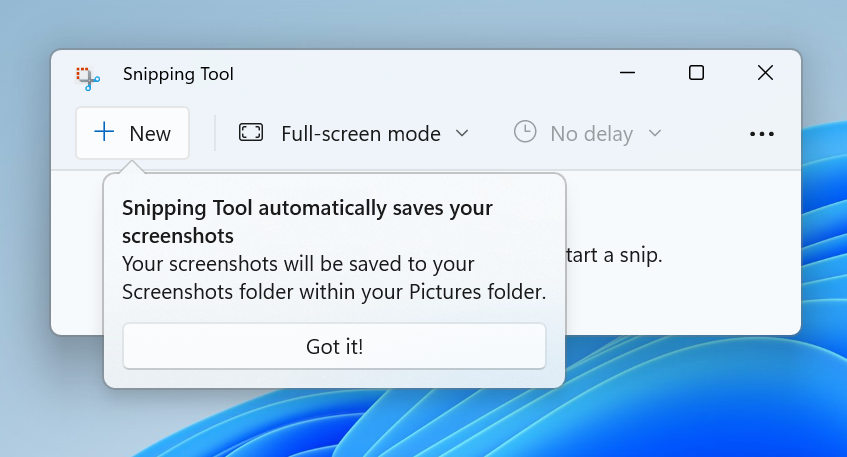
Task: Click the full-screen snip mode rectangle icon
Action: click(x=251, y=133)
